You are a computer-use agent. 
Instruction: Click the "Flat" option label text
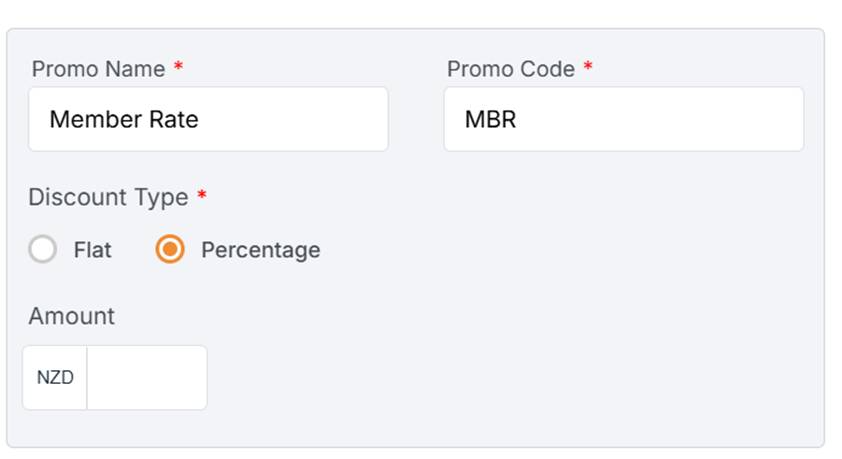coord(92,250)
